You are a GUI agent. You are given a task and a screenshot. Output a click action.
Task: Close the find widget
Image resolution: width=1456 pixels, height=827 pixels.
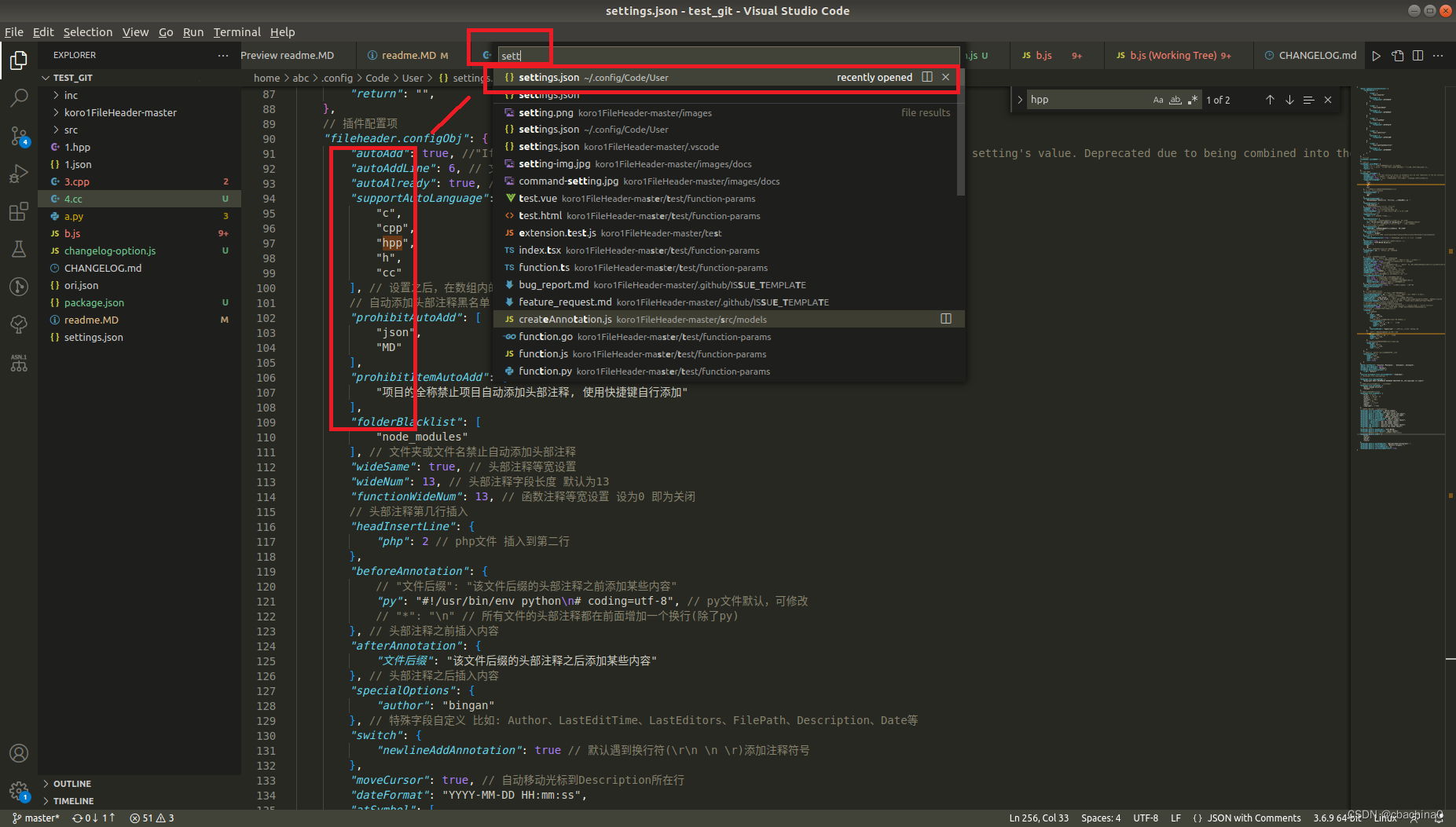1328,100
